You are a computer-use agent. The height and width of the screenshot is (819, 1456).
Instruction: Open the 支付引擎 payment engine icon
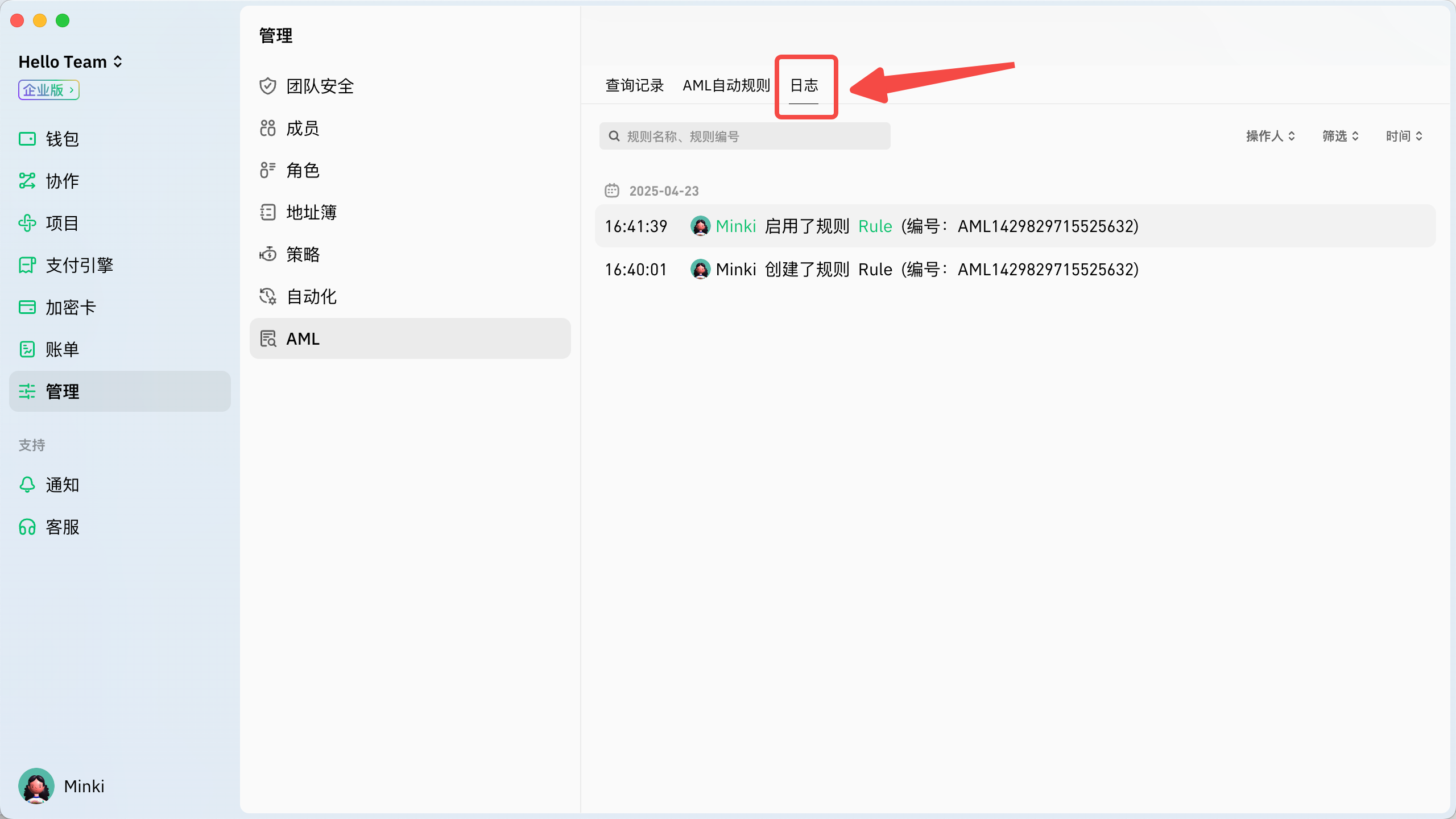(x=27, y=265)
